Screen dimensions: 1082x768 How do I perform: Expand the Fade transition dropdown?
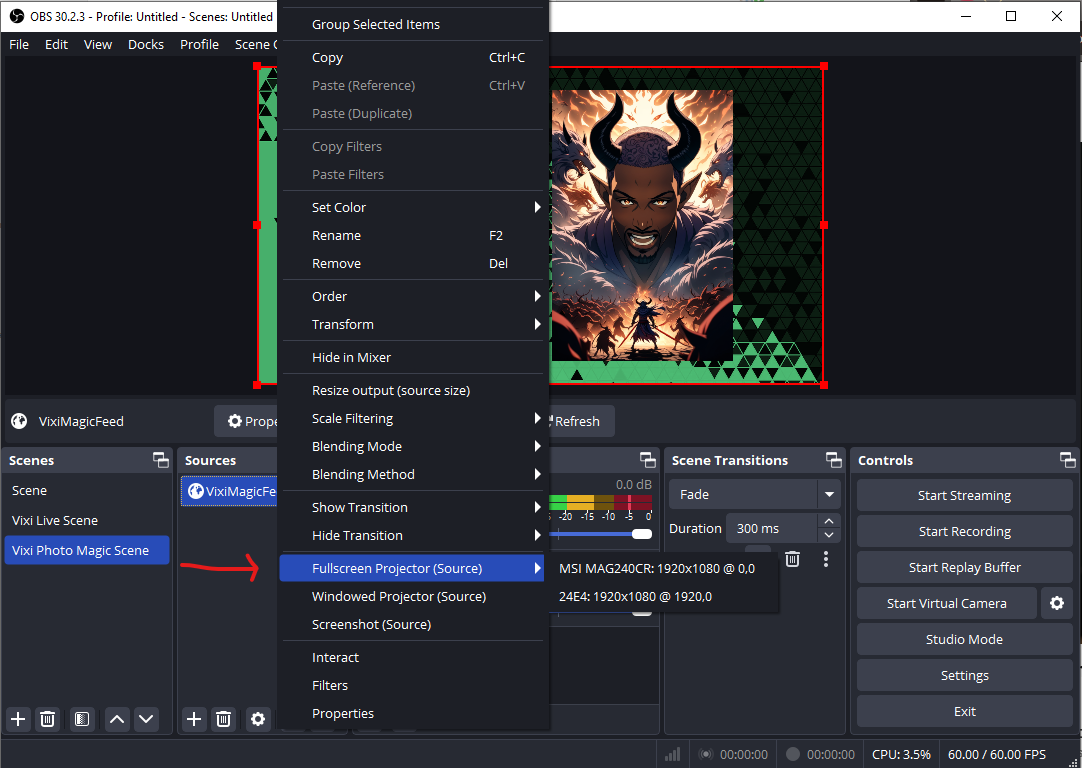829,494
